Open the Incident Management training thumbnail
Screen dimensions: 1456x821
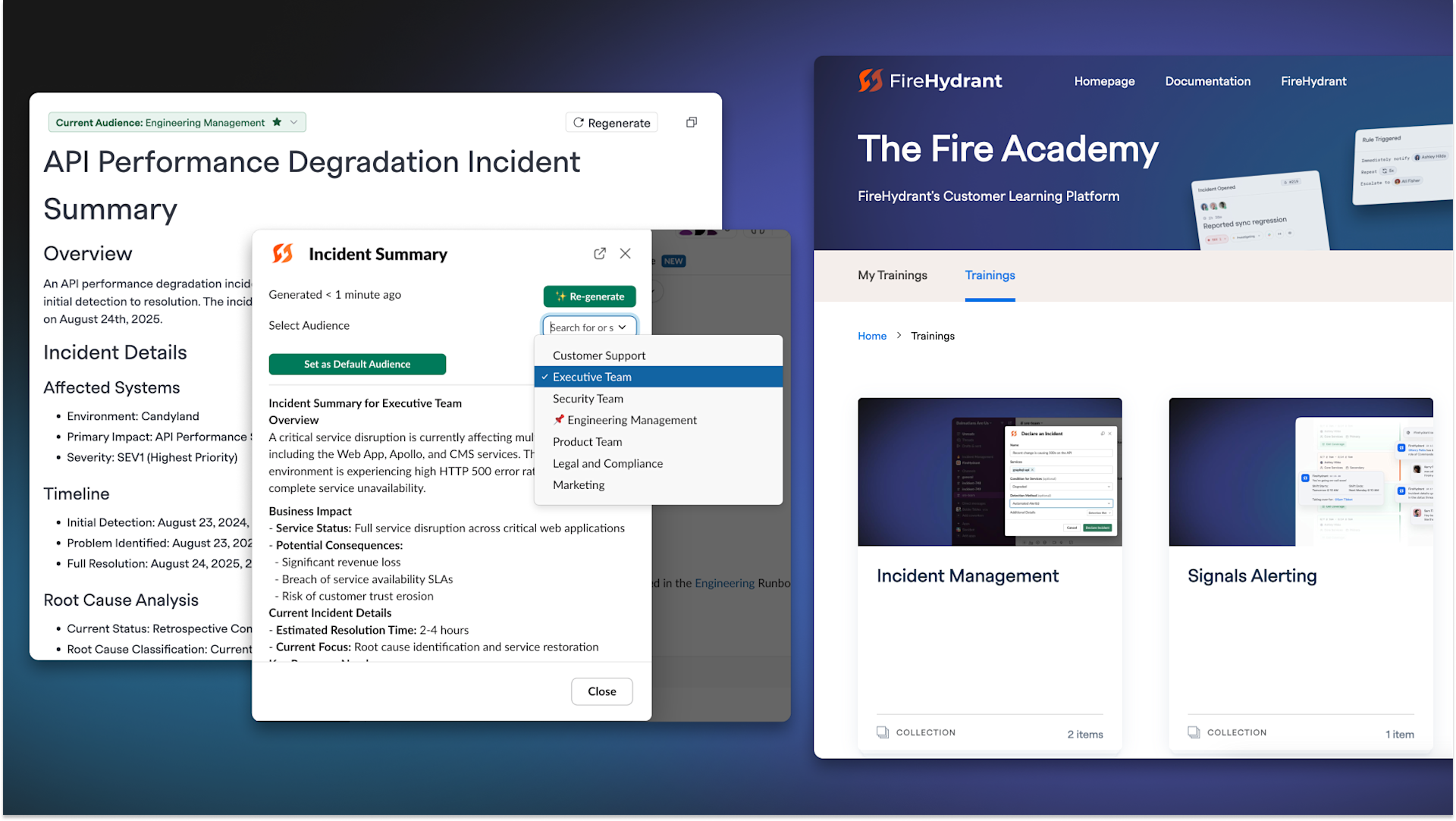pyautogui.click(x=989, y=472)
